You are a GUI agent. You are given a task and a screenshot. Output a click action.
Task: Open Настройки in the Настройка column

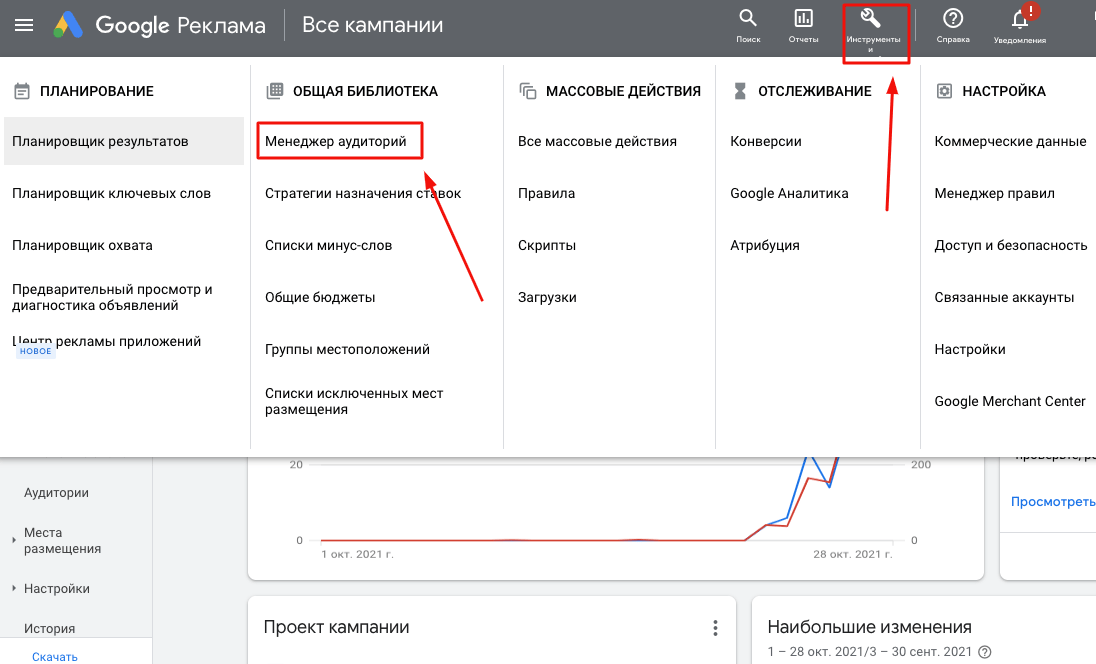click(x=970, y=349)
